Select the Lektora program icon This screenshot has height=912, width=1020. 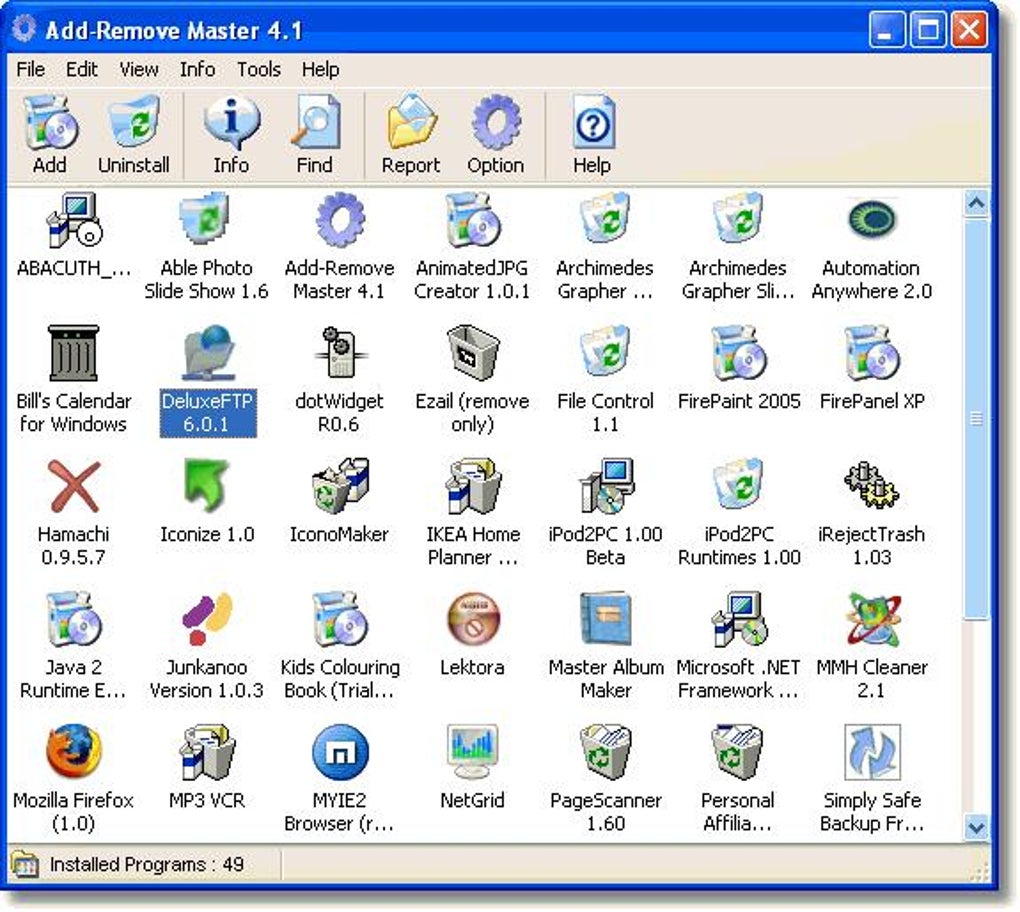click(472, 620)
